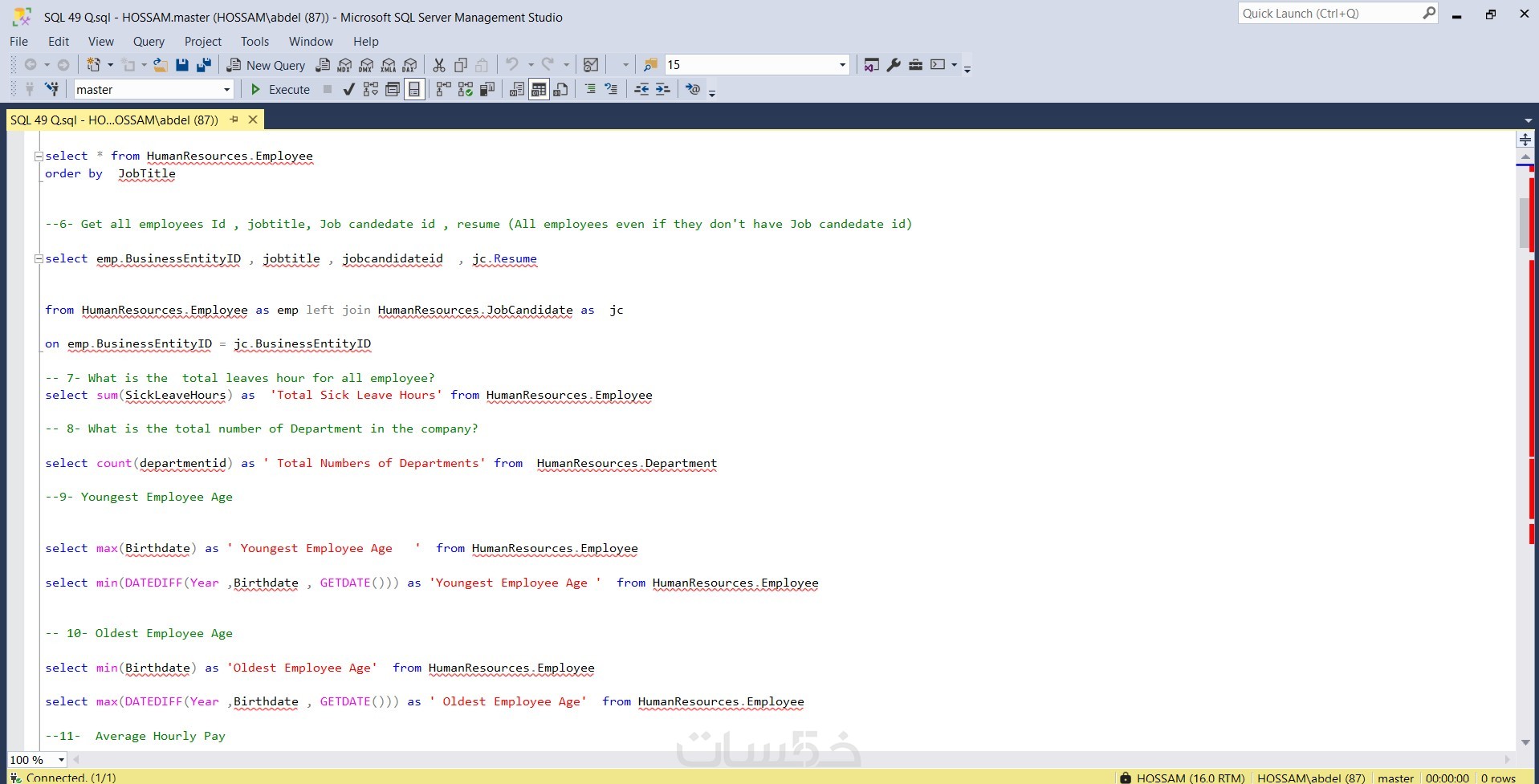Comment out the selected lines

pos(590,89)
